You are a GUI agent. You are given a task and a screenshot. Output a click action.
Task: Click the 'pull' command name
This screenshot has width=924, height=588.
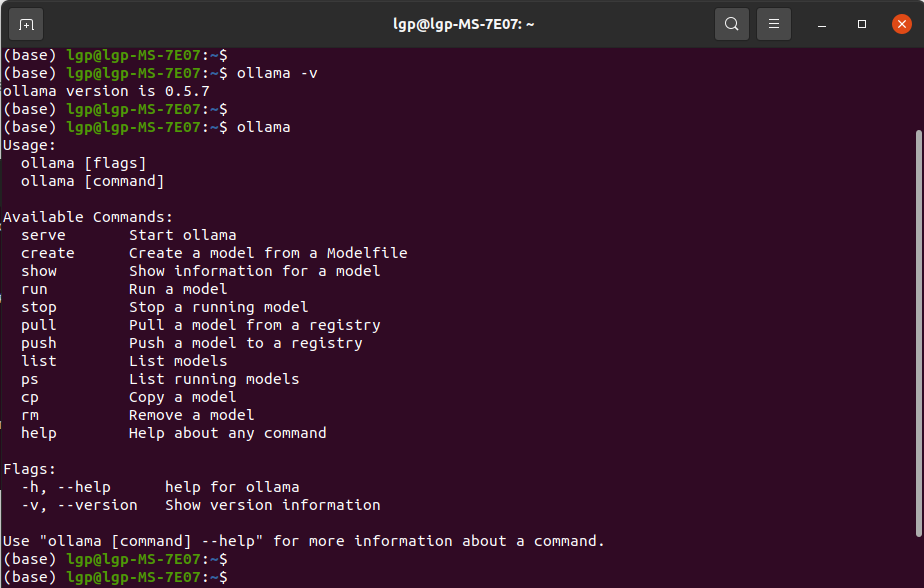(39, 325)
